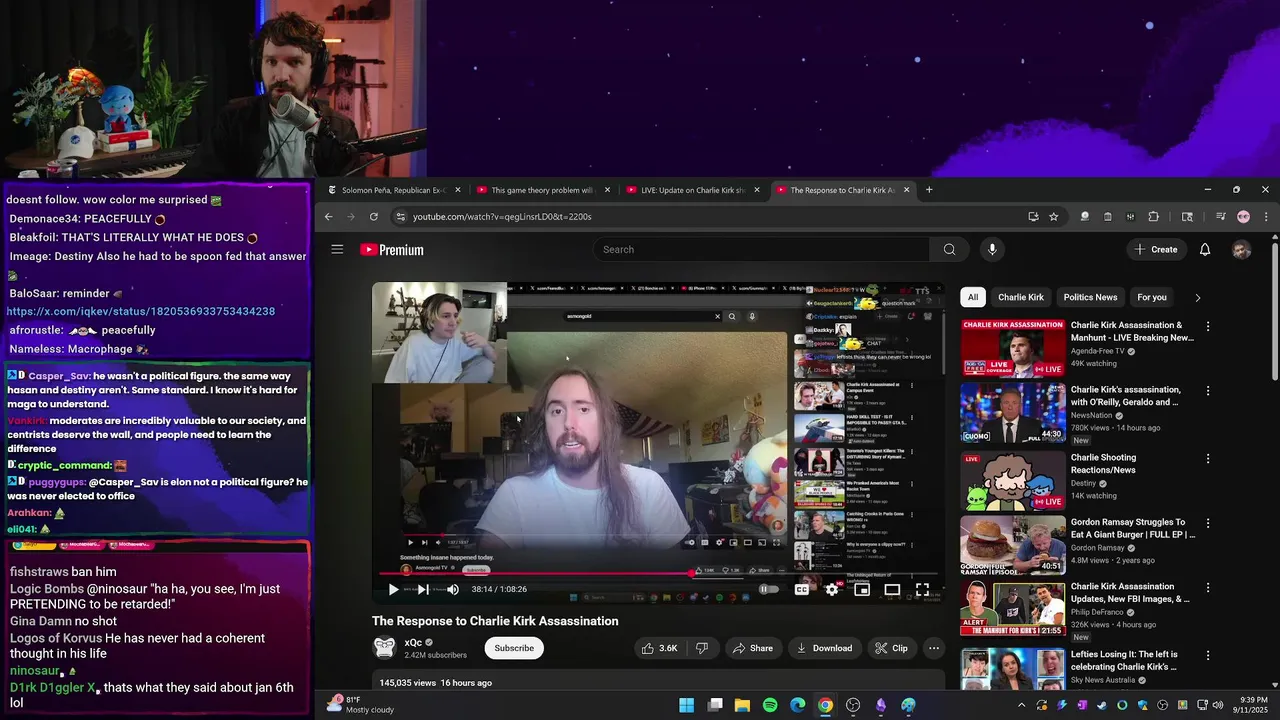Open video settings gear
Screen dimensions: 1280x720
(831, 590)
